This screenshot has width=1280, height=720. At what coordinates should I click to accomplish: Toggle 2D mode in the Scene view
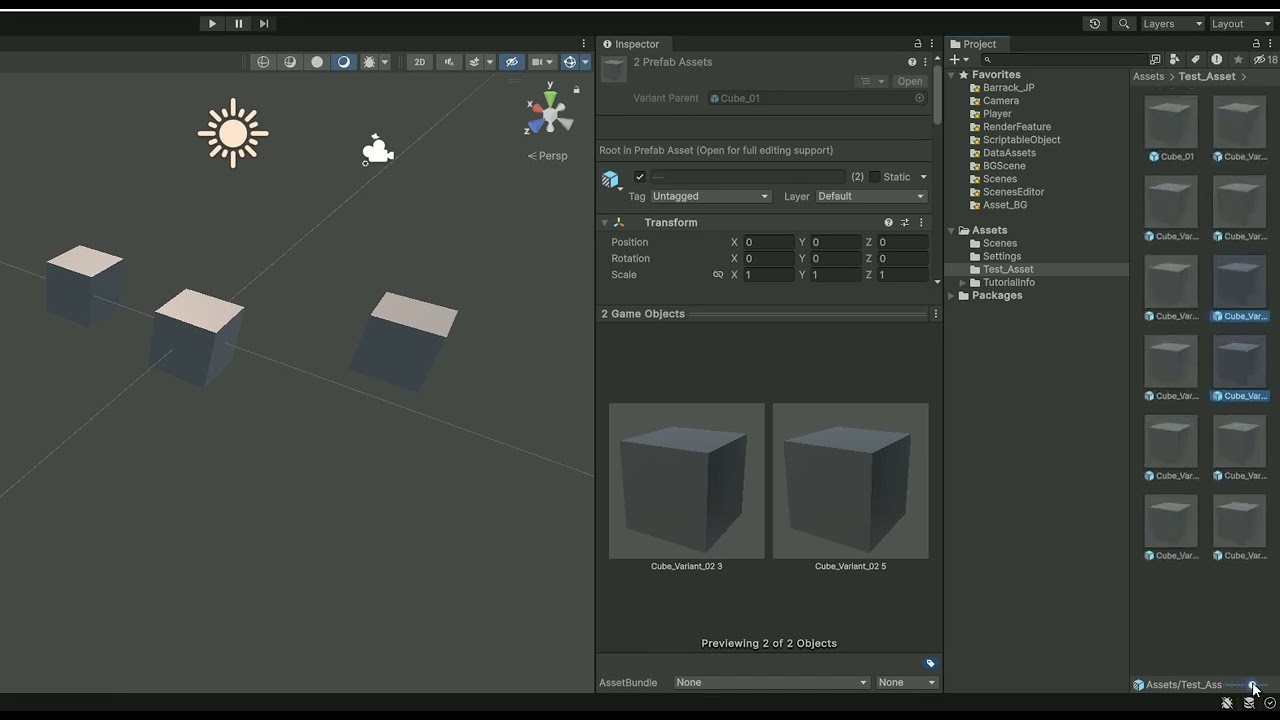click(419, 61)
